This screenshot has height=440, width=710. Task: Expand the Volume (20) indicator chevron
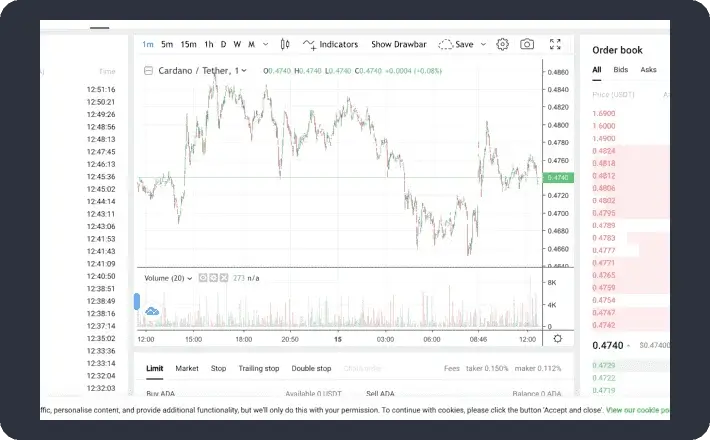coord(189,278)
